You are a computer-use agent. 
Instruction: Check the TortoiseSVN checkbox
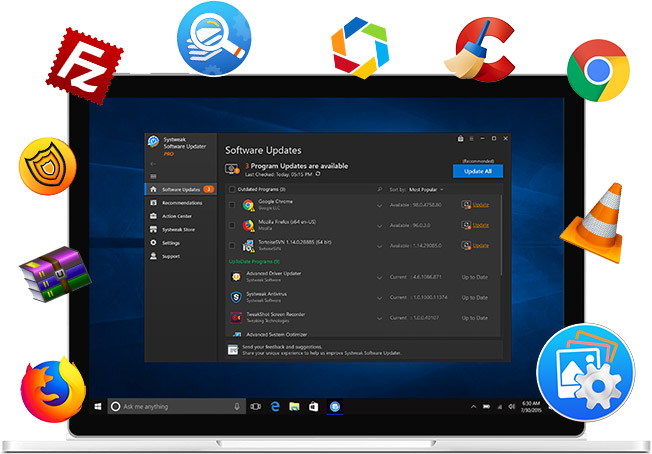point(232,245)
